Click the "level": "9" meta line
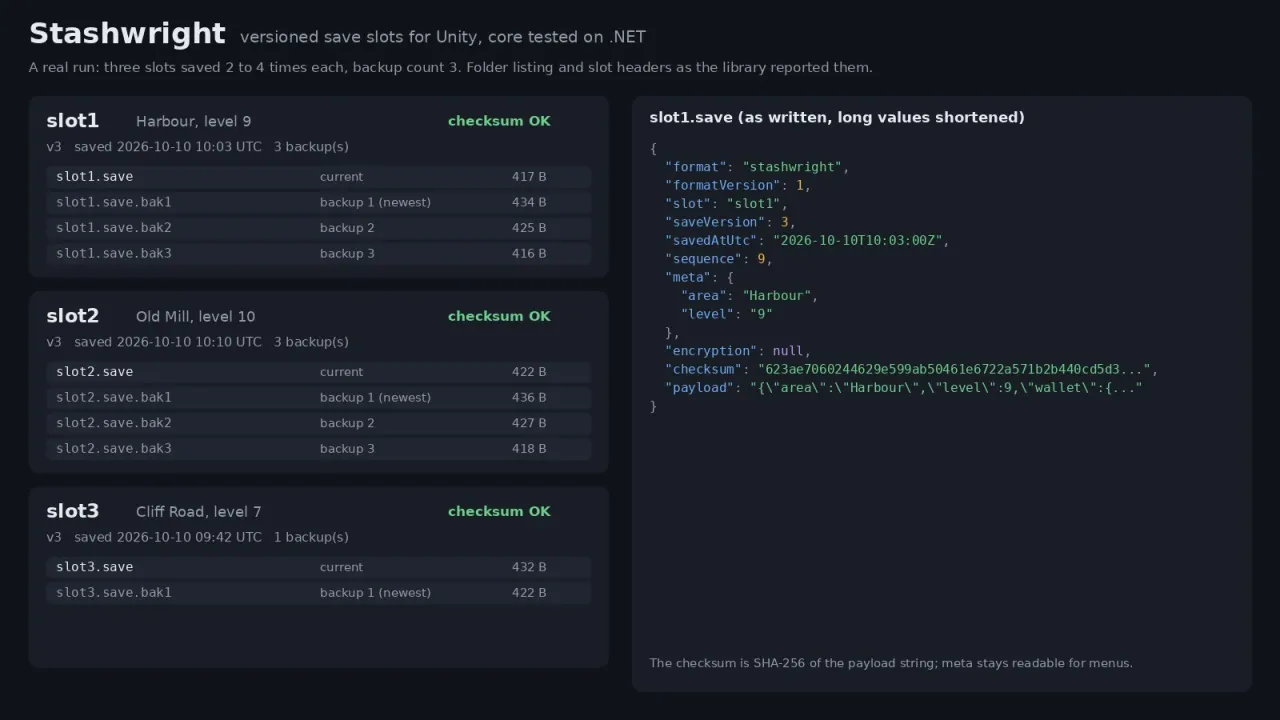This screenshot has width=1280, height=720. 727,314
